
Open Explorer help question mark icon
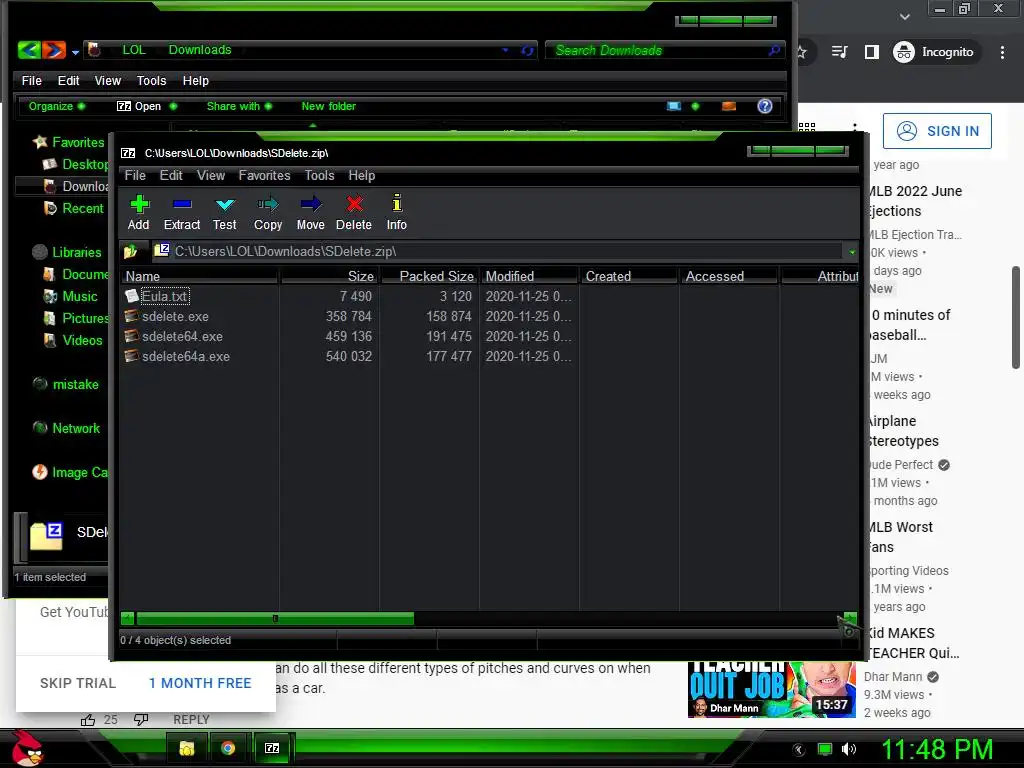tap(765, 106)
